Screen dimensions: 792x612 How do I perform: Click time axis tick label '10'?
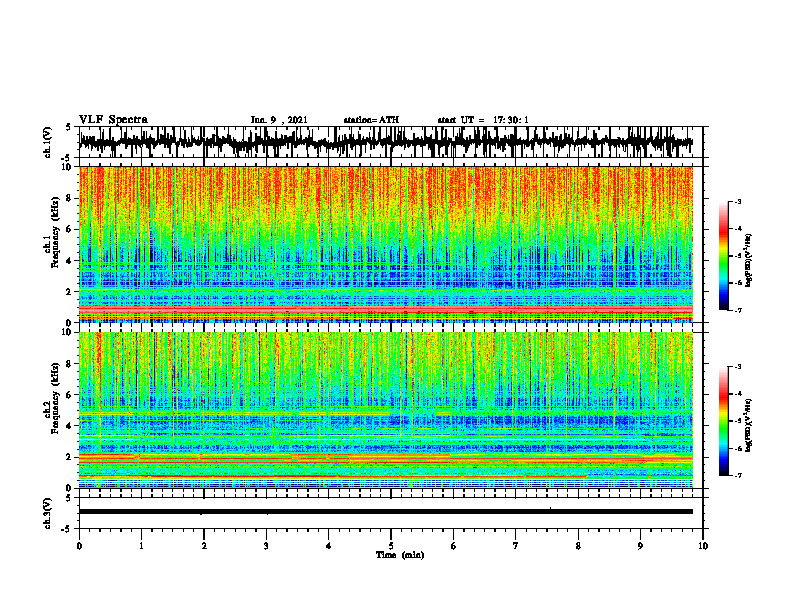[703, 546]
